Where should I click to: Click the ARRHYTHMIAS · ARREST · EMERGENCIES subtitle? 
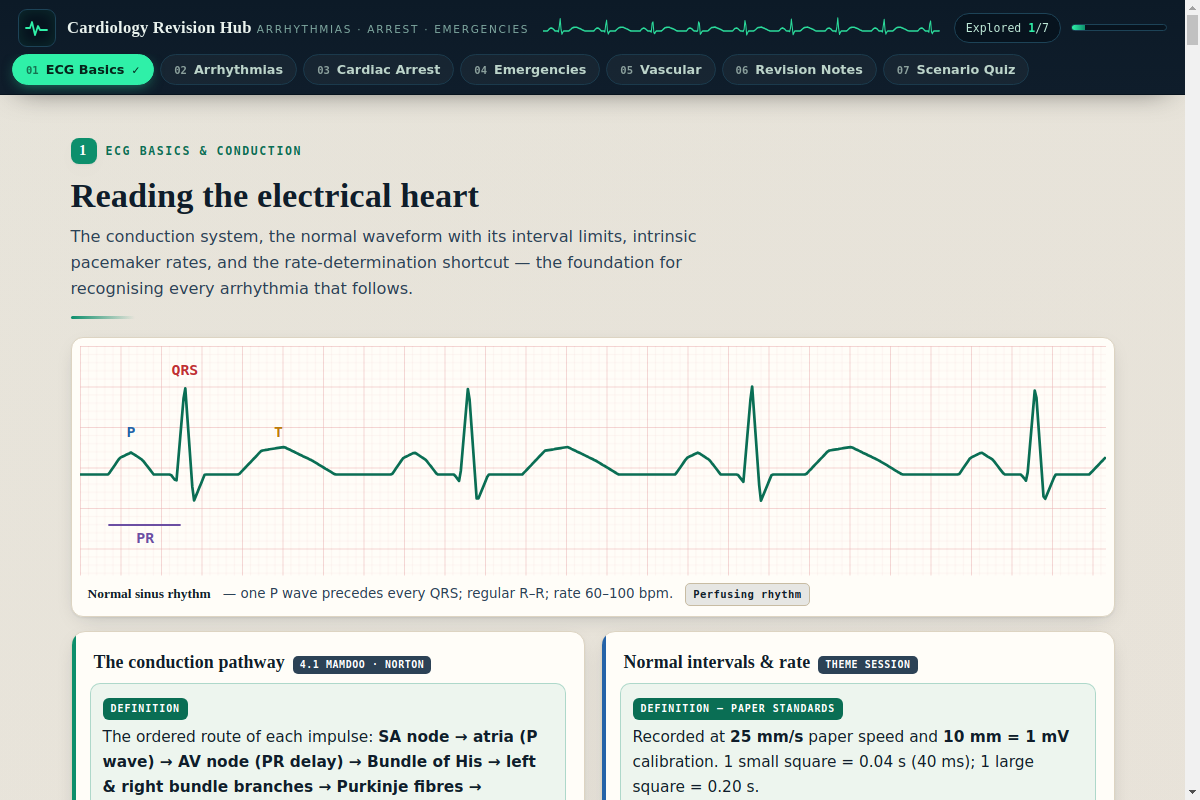392,29
